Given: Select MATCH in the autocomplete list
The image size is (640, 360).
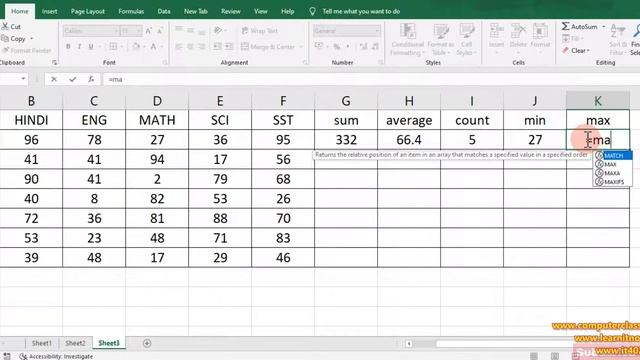Looking at the screenshot, I should click(x=613, y=156).
